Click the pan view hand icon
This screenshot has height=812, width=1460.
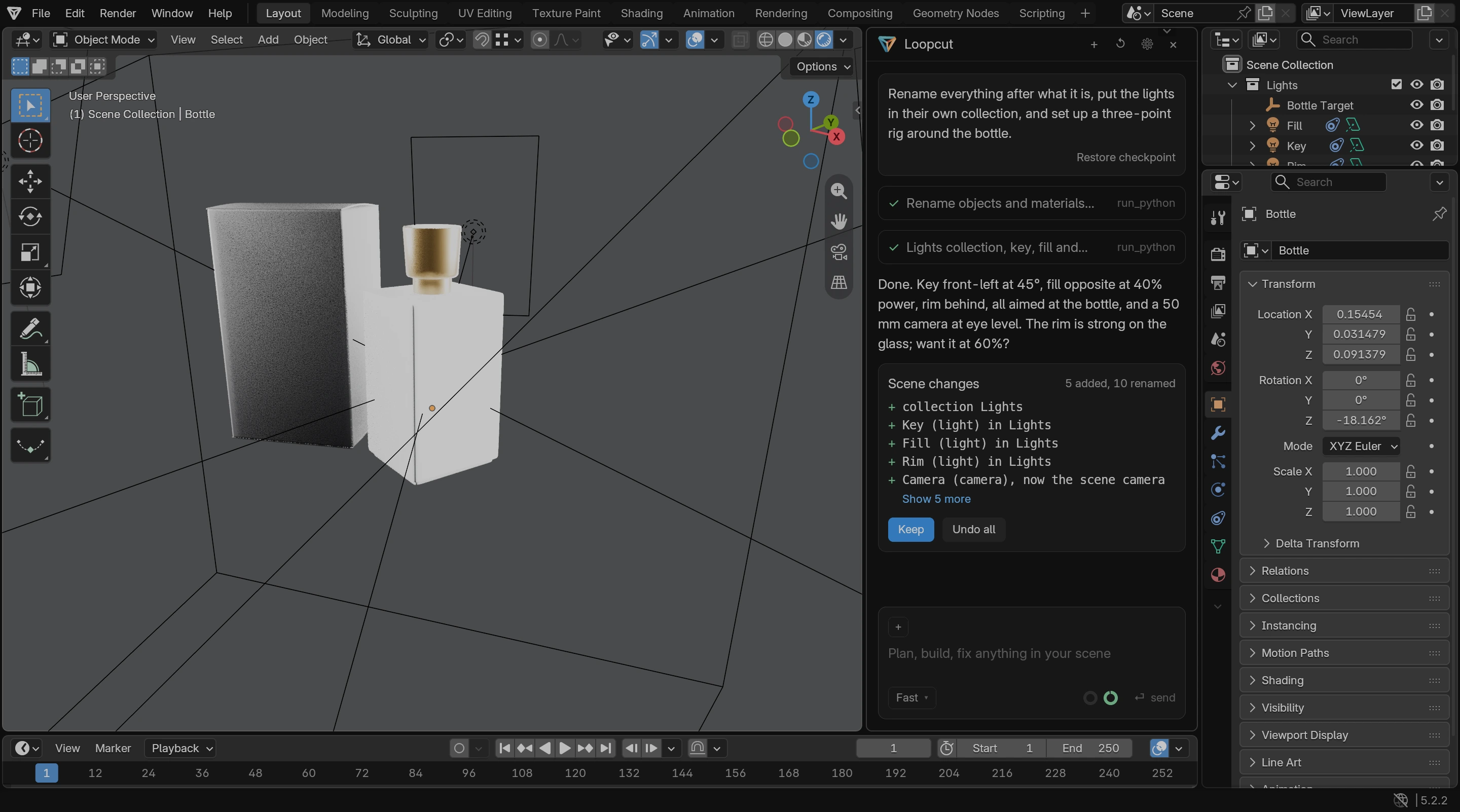point(839,221)
